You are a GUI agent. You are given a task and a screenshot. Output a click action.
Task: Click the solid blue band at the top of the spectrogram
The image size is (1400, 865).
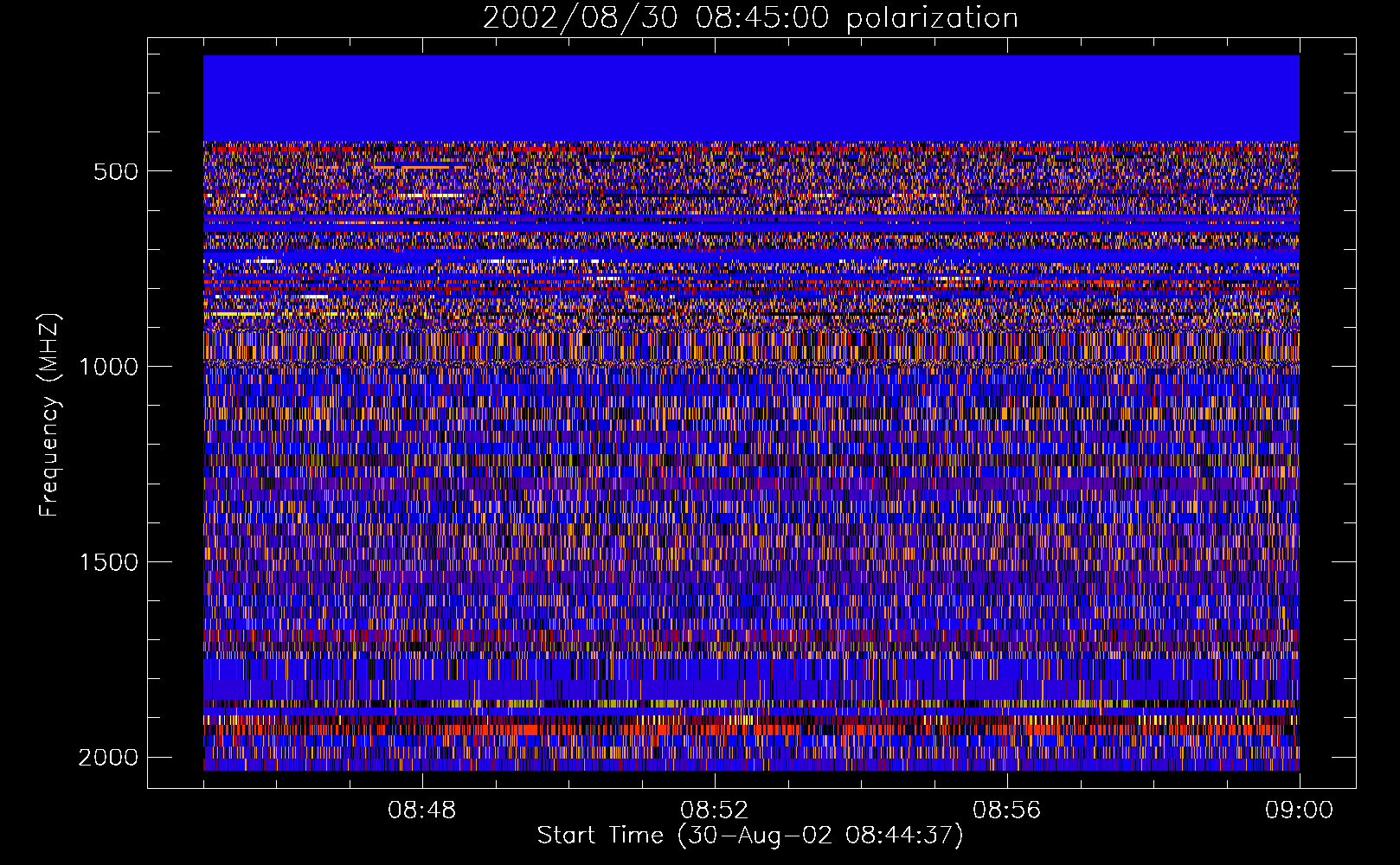[751, 99]
